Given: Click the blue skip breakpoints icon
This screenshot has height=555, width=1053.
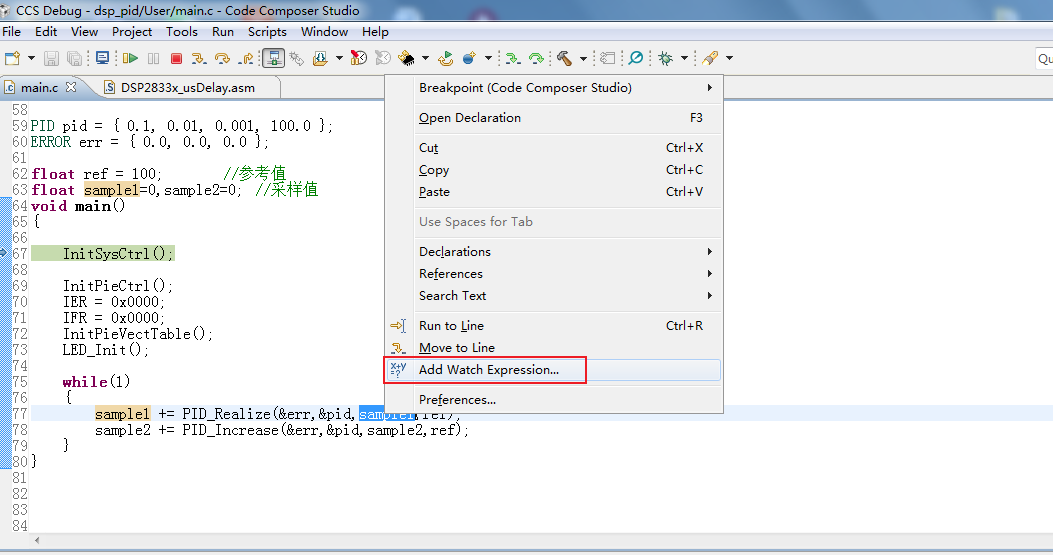Looking at the screenshot, I should tap(635, 58).
